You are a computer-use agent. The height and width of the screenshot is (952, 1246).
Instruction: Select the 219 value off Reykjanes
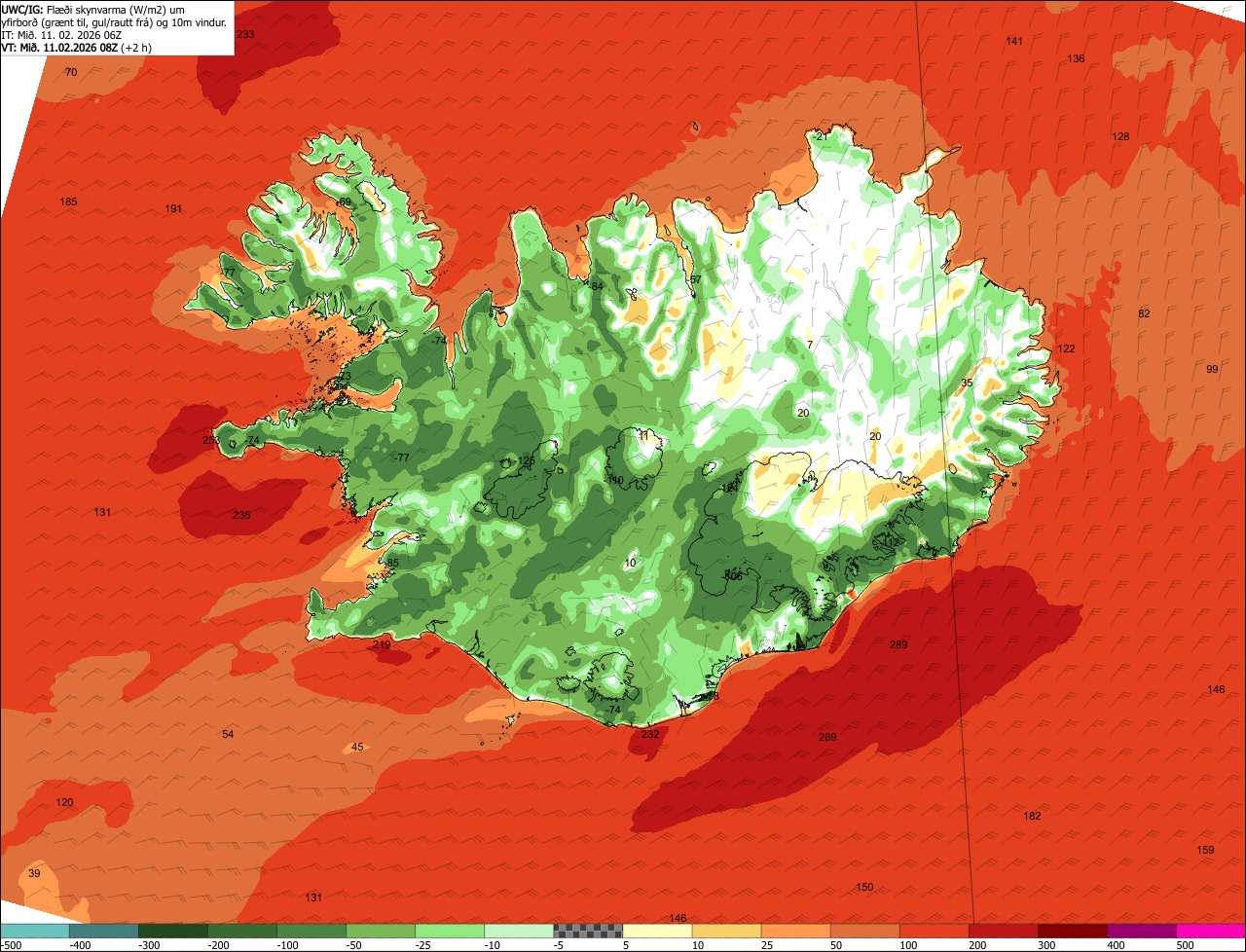[382, 644]
